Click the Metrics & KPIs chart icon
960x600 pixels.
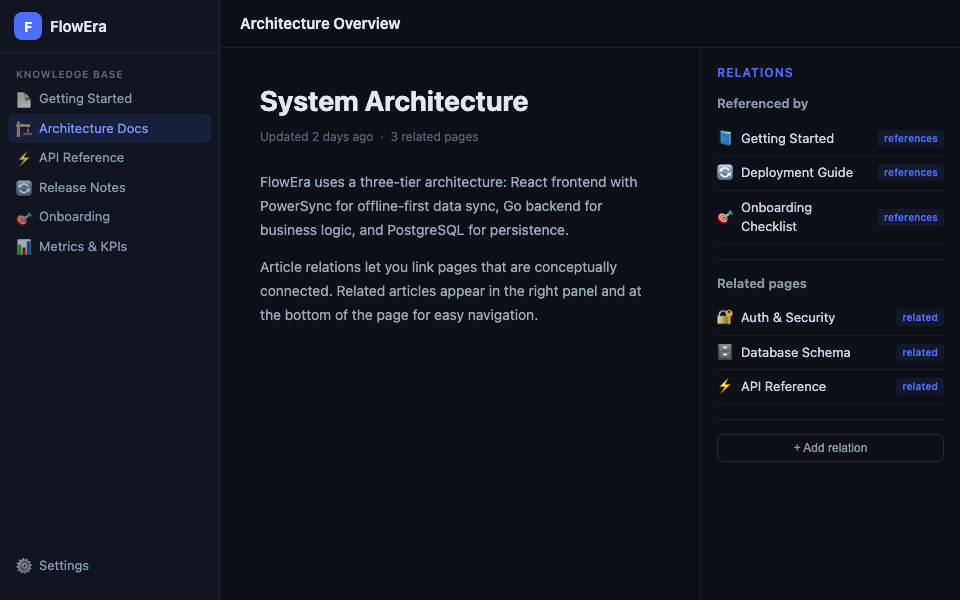tap(24, 247)
